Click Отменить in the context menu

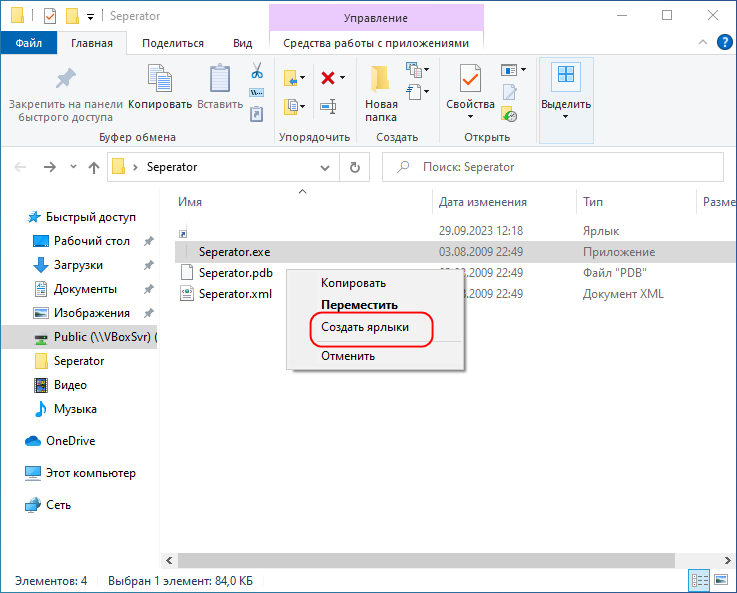click(x=348, y=355)
